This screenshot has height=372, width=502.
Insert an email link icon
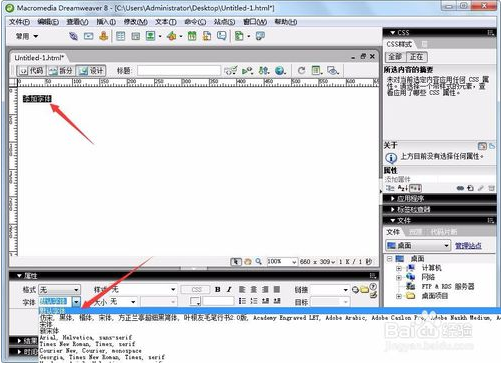coord(88,36)
